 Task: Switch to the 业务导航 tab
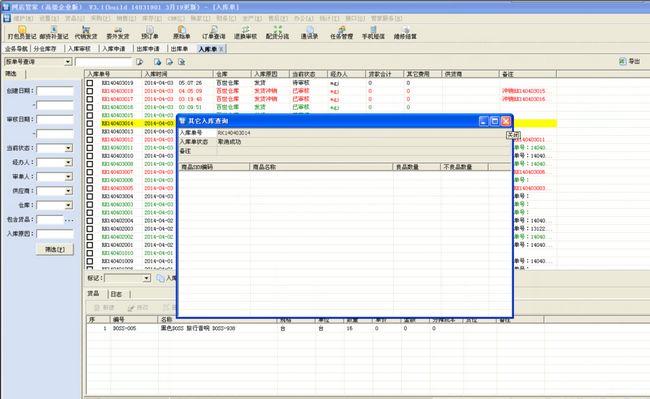click(x=16, y=49)
